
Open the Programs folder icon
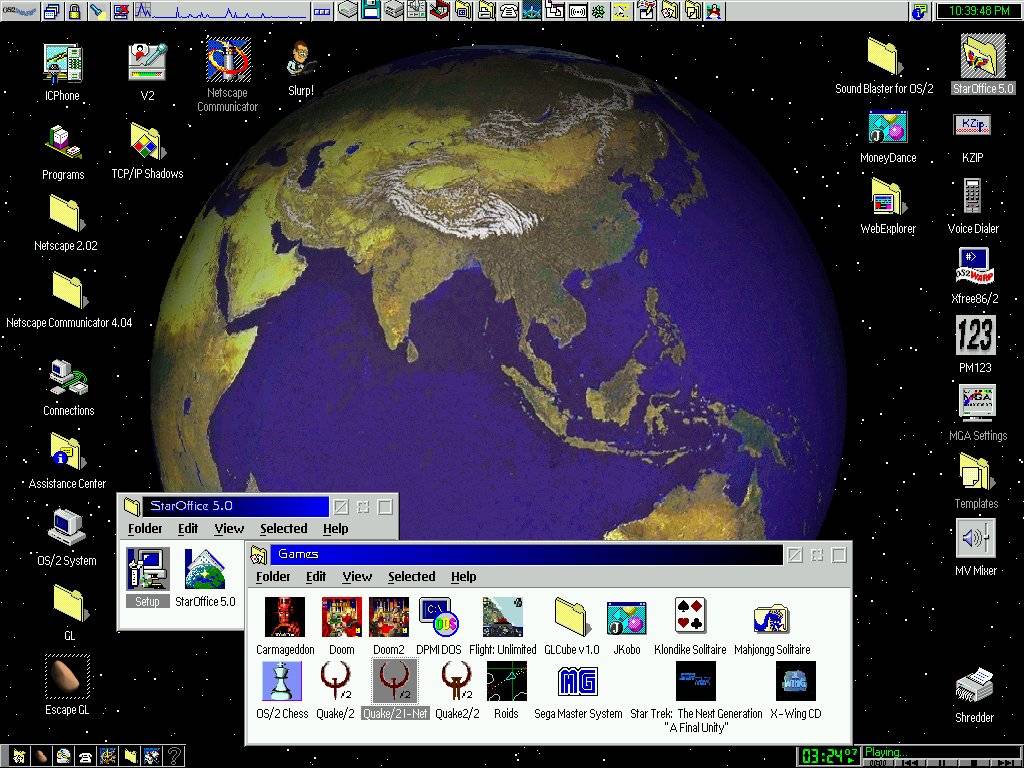pos(63,153)
